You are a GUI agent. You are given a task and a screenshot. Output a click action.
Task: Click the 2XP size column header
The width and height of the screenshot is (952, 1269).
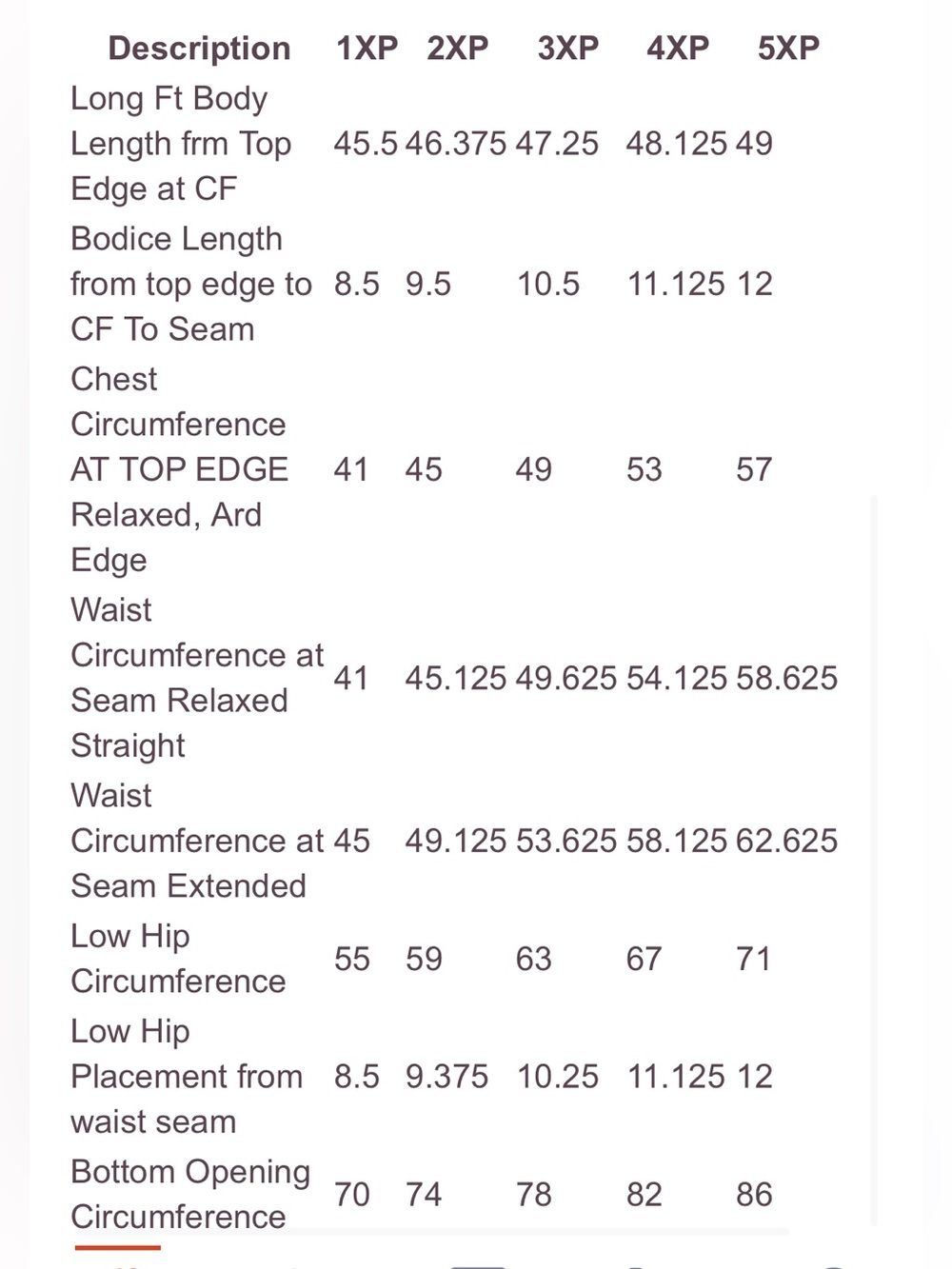[457, 48]
